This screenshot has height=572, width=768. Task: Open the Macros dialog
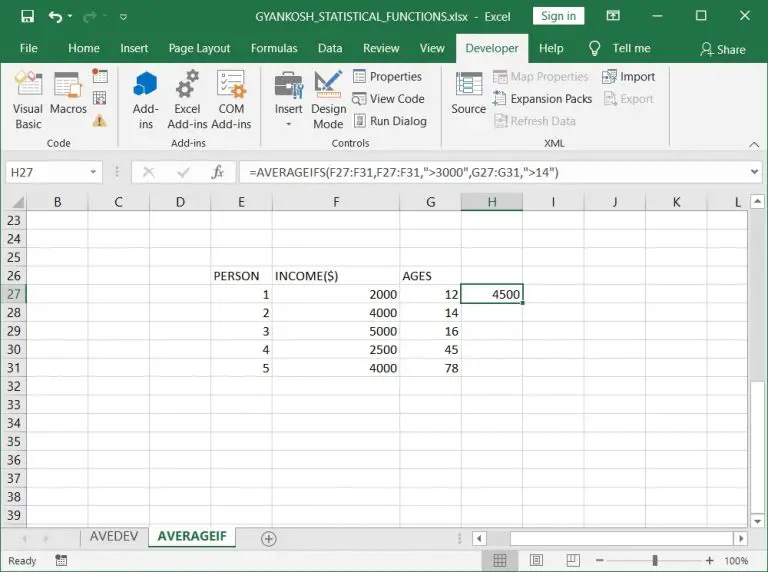pyautogui.click(x=68, y=93)
